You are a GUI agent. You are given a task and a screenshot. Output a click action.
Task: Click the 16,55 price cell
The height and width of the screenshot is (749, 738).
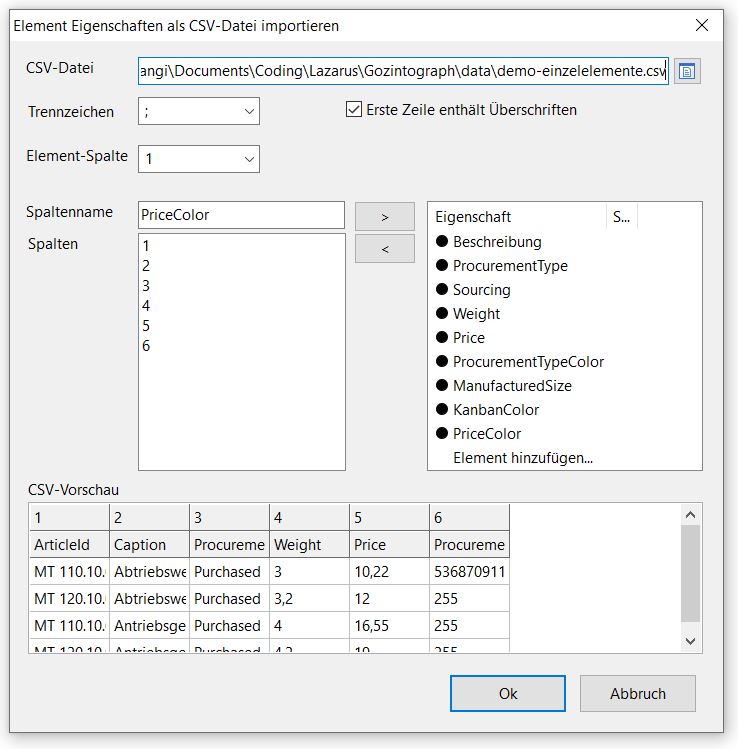pos(389,625)
